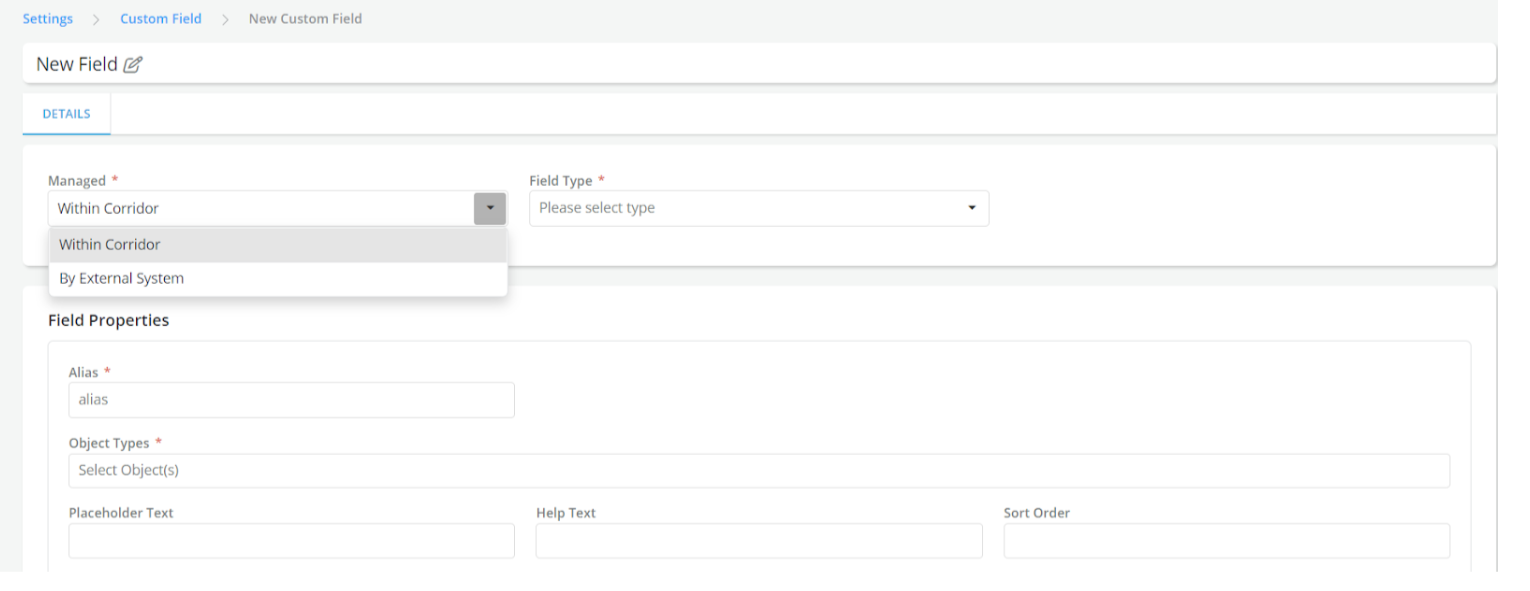Image resolution: width=1530 pixels, height=591 pixels.
Task: Click the Please select type placeholder text
Action: (x=597, y=208)
